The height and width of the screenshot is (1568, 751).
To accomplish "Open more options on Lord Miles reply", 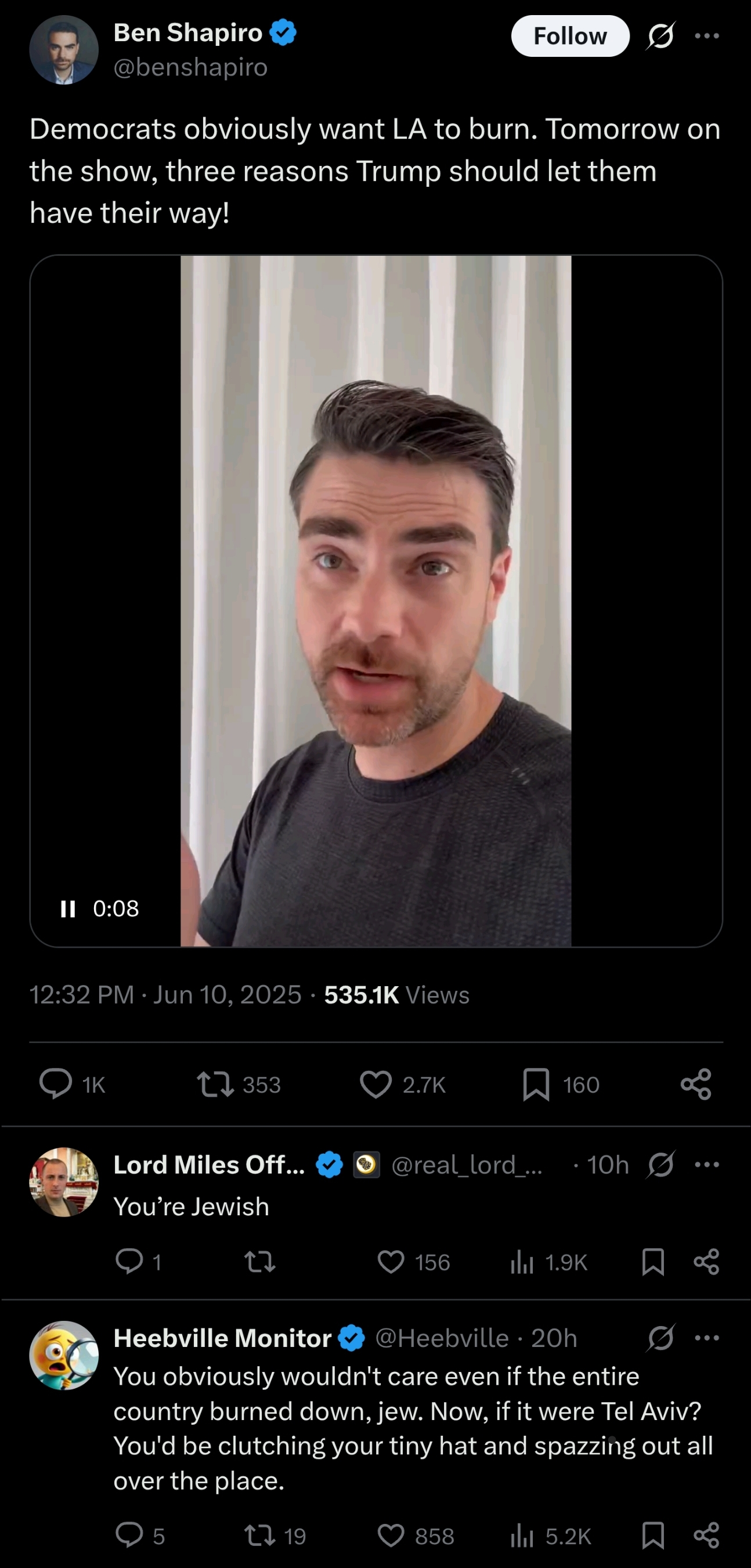I will point(706,1164).
